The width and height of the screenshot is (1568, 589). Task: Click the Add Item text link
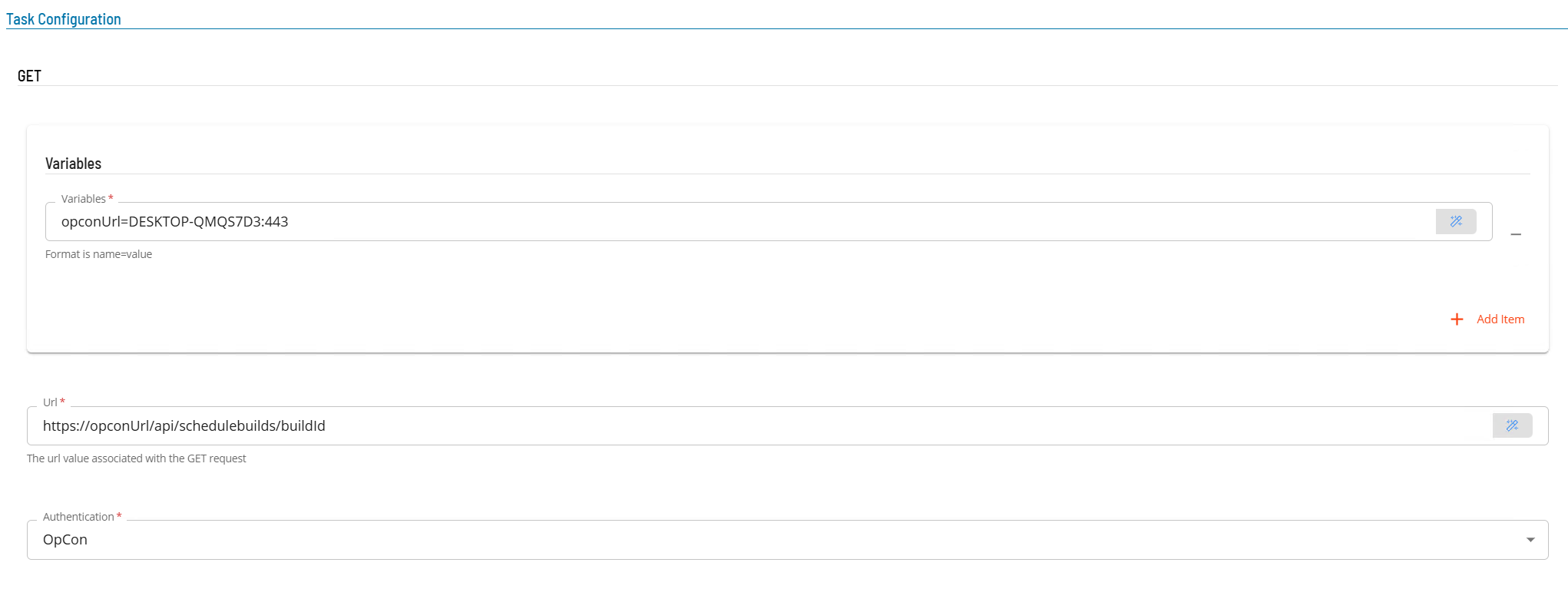point(1500,319)
